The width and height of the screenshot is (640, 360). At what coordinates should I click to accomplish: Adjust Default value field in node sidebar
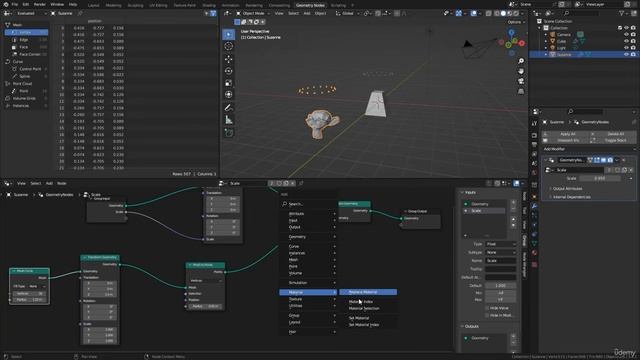point(500,286)
